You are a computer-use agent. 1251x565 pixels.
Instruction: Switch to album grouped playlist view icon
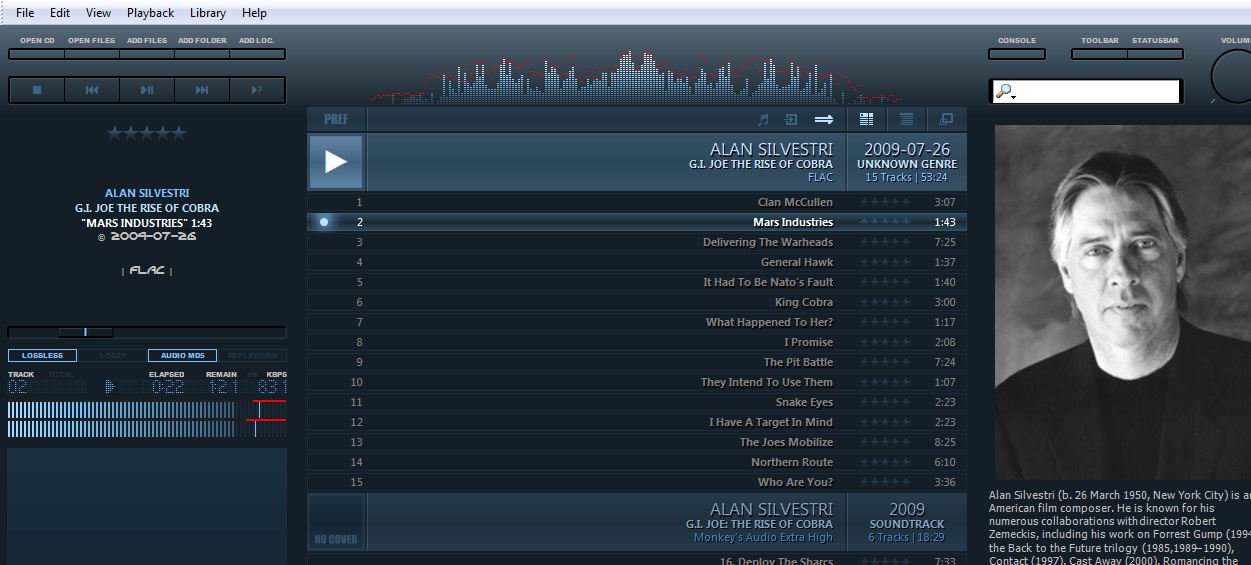pos(866,119)
